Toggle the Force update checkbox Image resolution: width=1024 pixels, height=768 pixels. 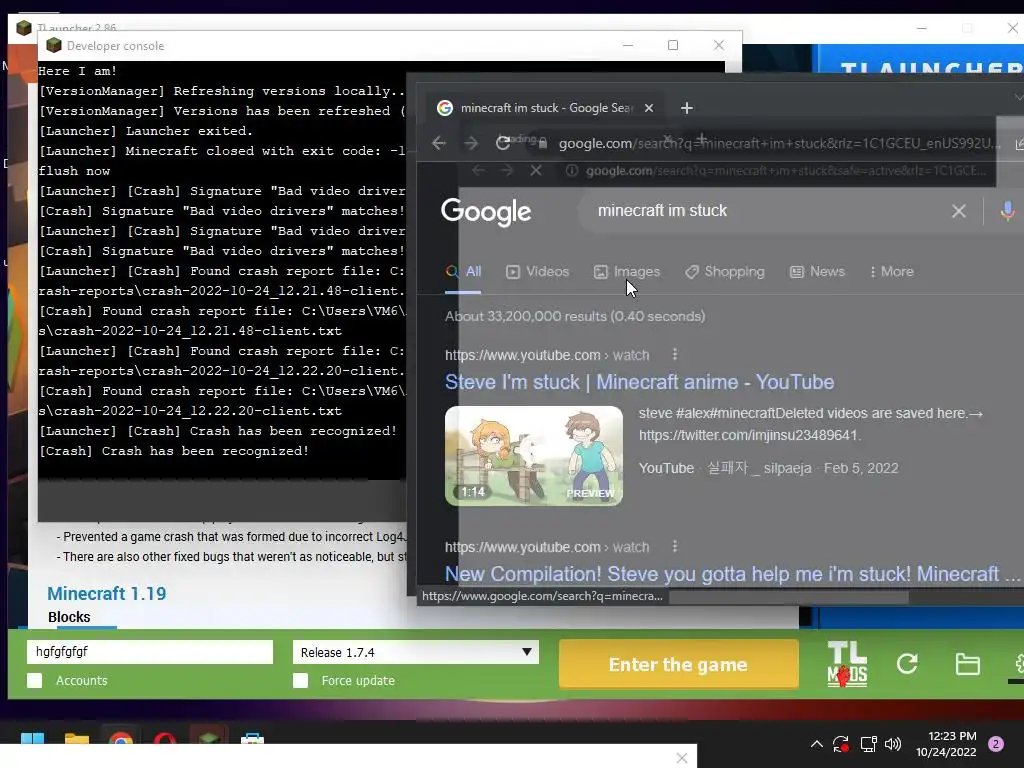click(300, 680)
